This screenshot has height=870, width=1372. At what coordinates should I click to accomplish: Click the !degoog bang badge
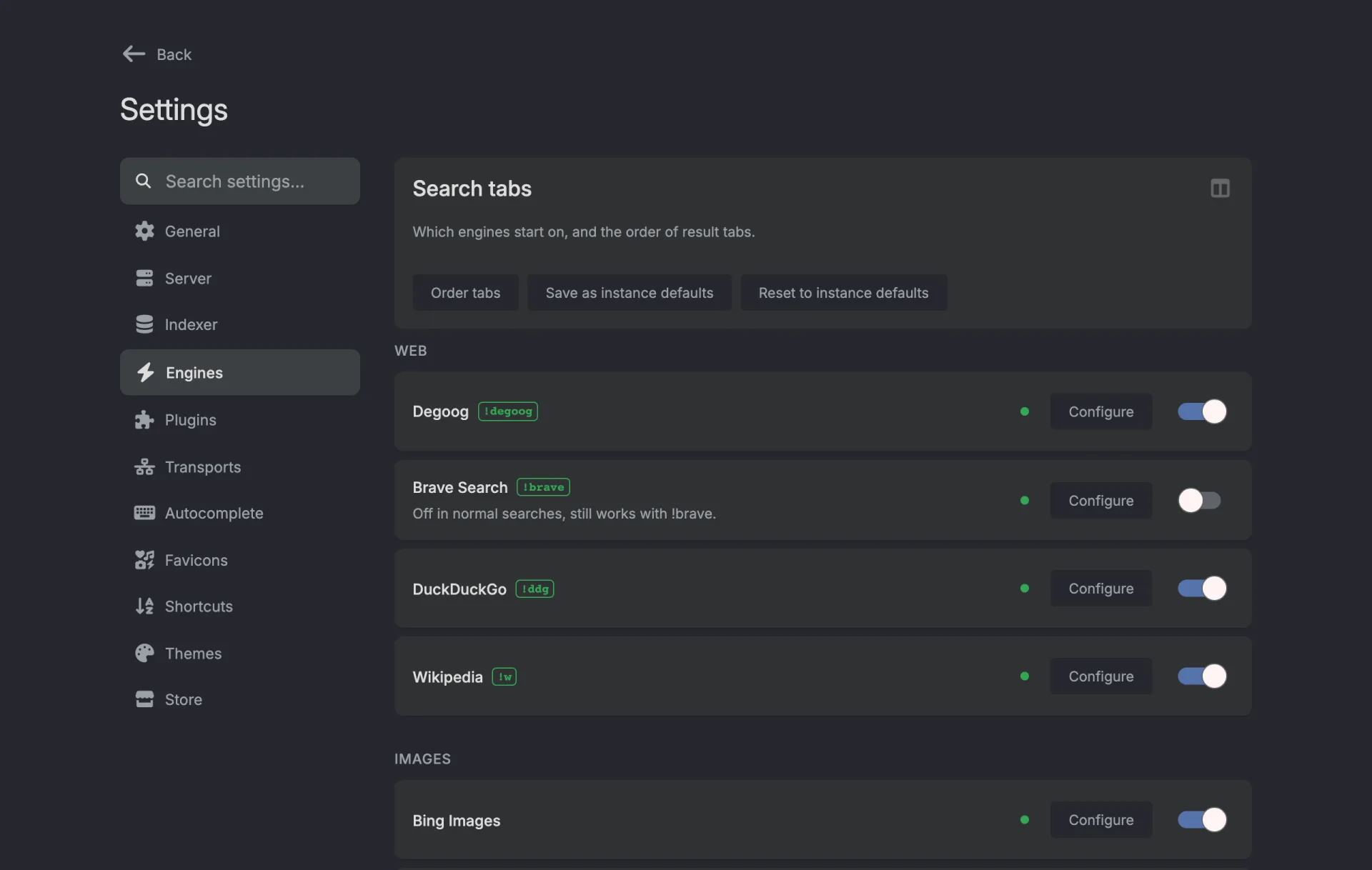[508, 411]
